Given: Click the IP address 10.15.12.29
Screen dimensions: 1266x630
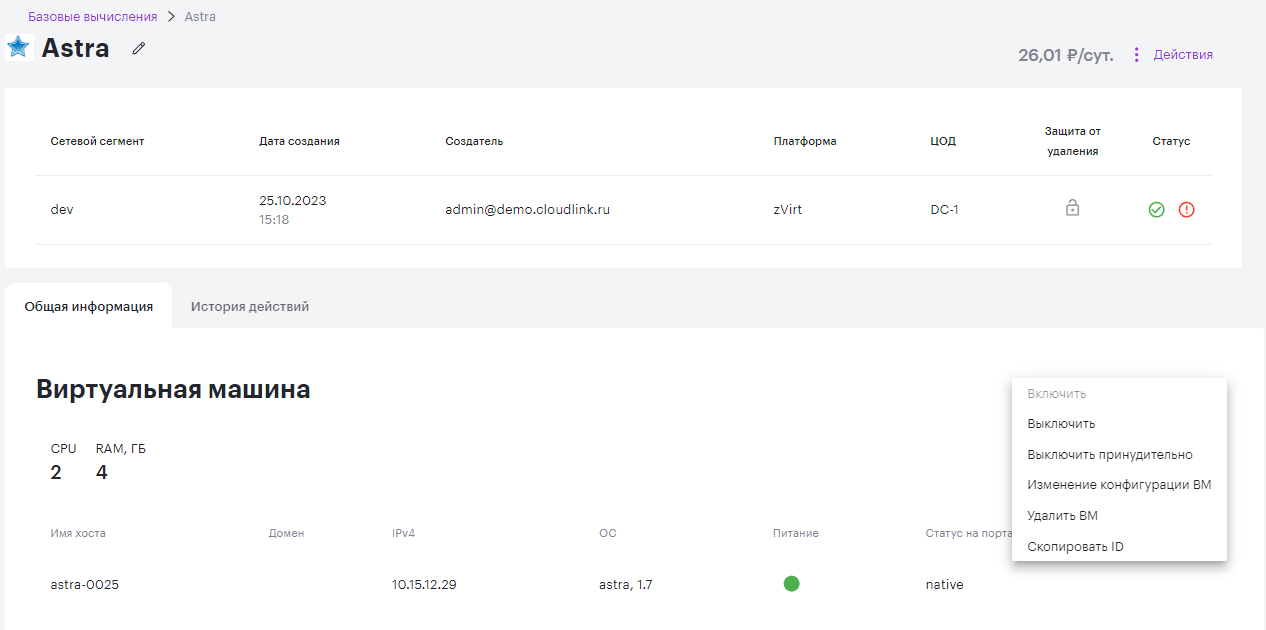Looking at the screenshot, I should point(424,585).
